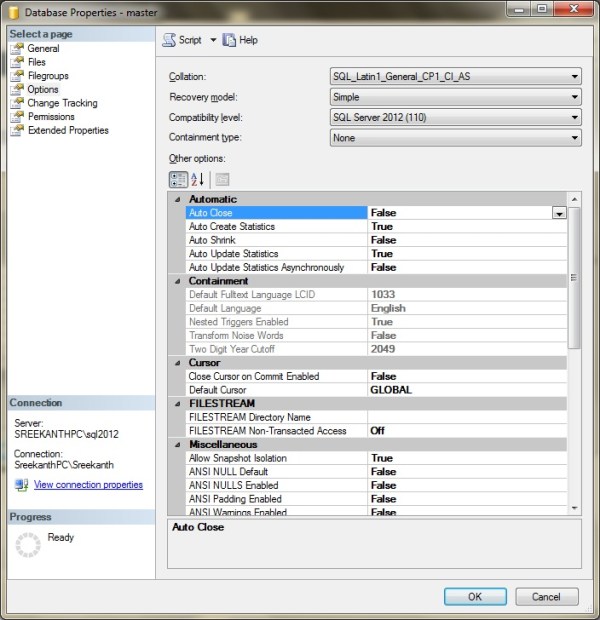
Task: Select the Permissions page
Action: click(51, 116)
